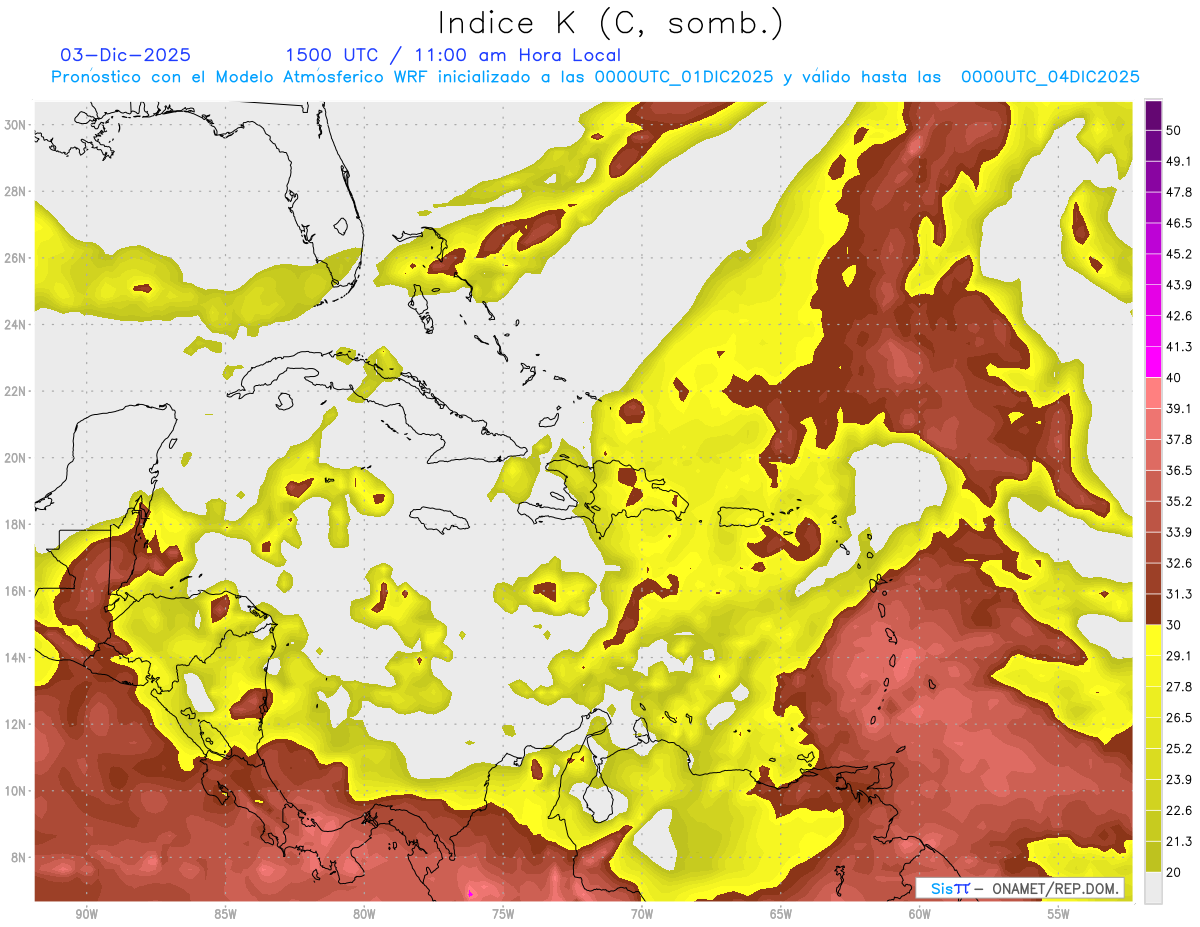This screenshot has height=927, width=1200.
Task: Click the 26N latitude label
Action: (16, 258)
